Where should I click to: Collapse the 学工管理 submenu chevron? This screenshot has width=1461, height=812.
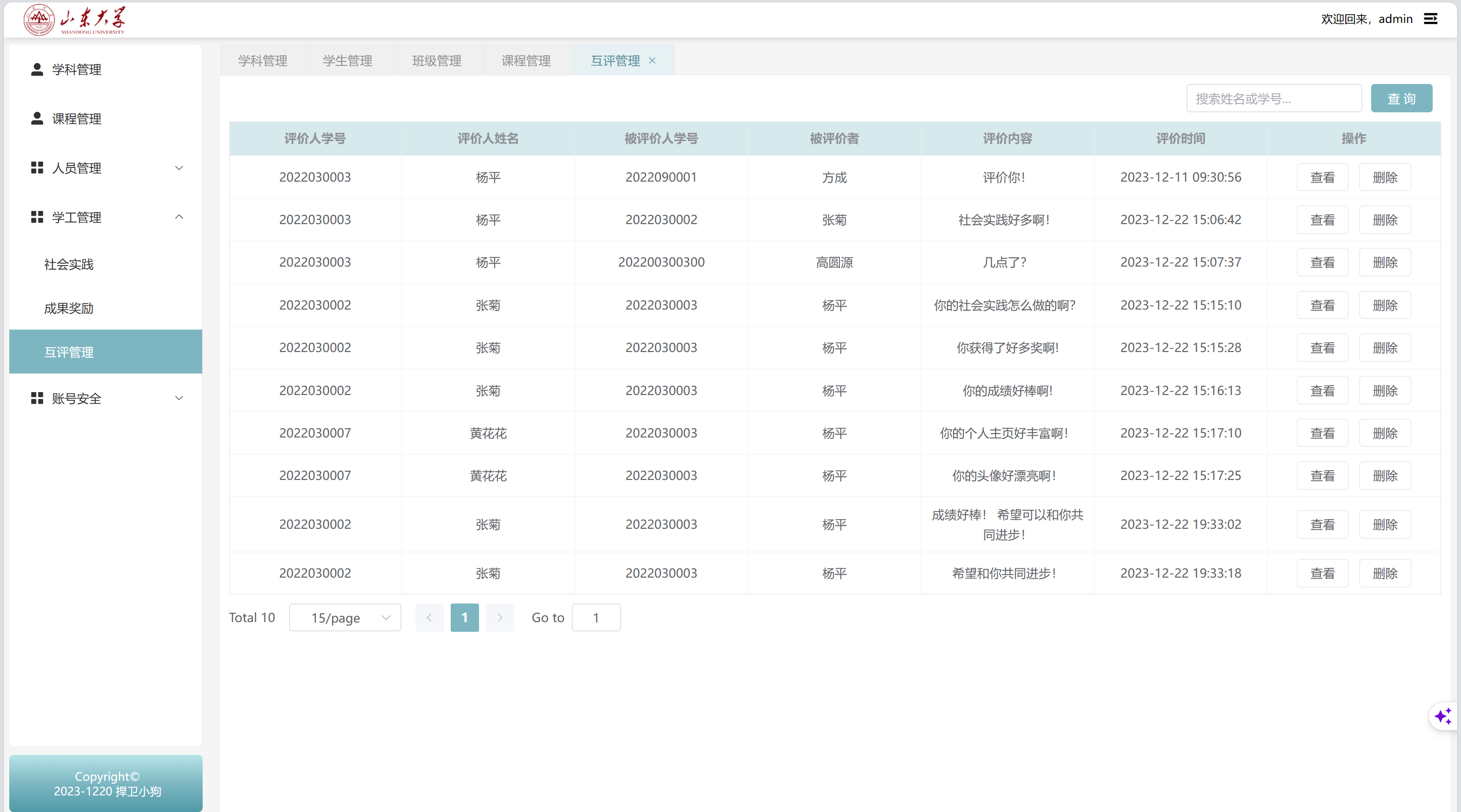coord(179,217)
